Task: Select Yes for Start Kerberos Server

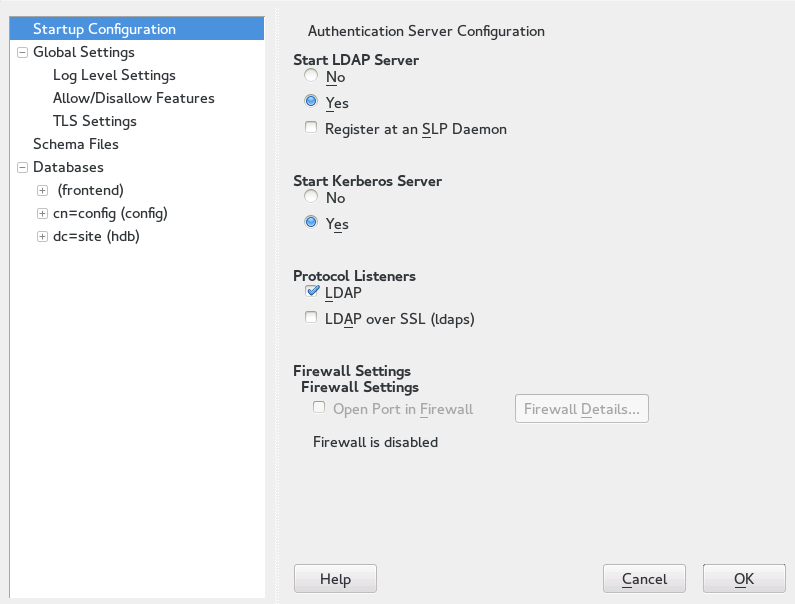Action: pos(312,223)
